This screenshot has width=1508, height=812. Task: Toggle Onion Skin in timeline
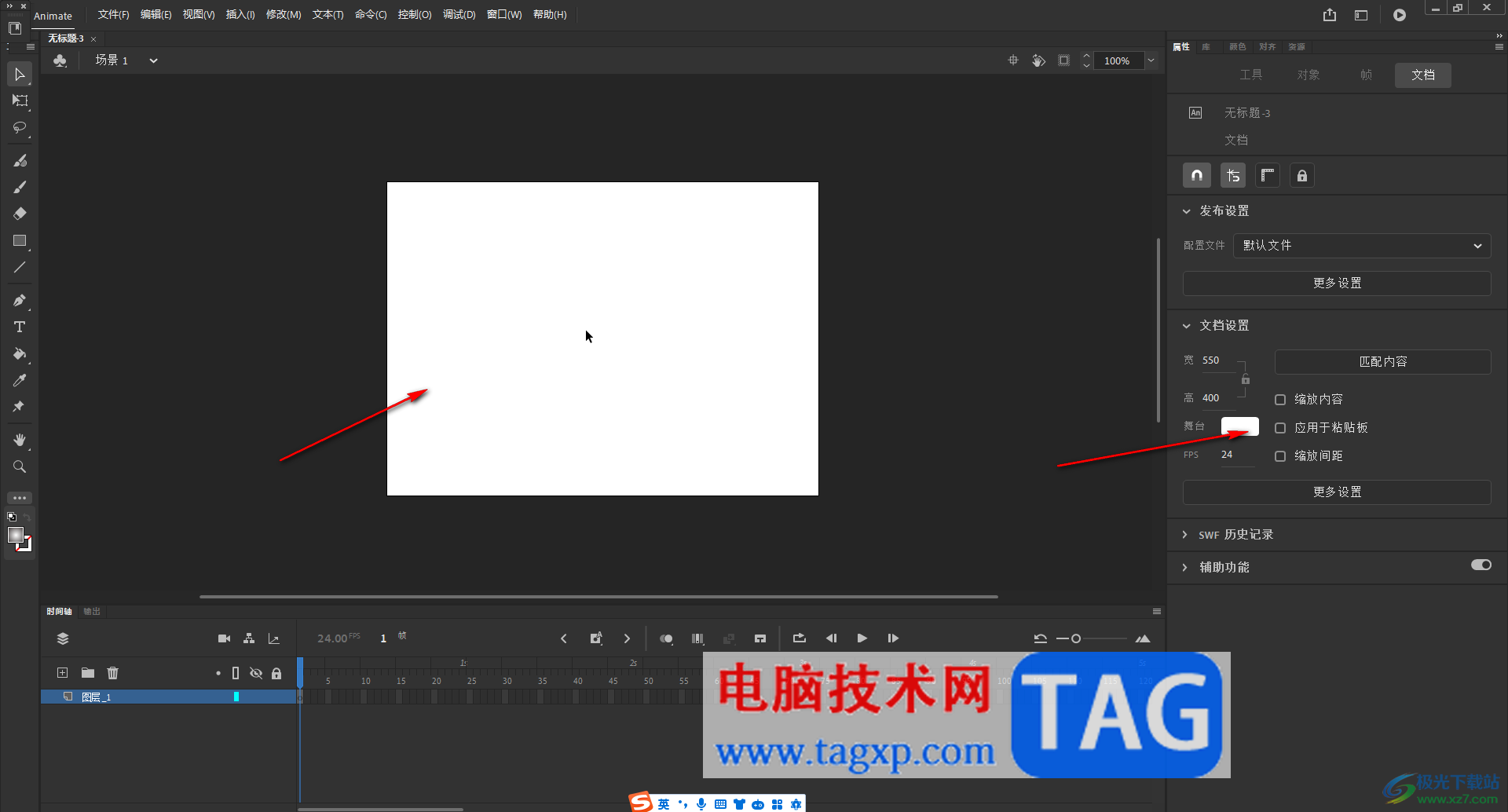pos(666,638)
